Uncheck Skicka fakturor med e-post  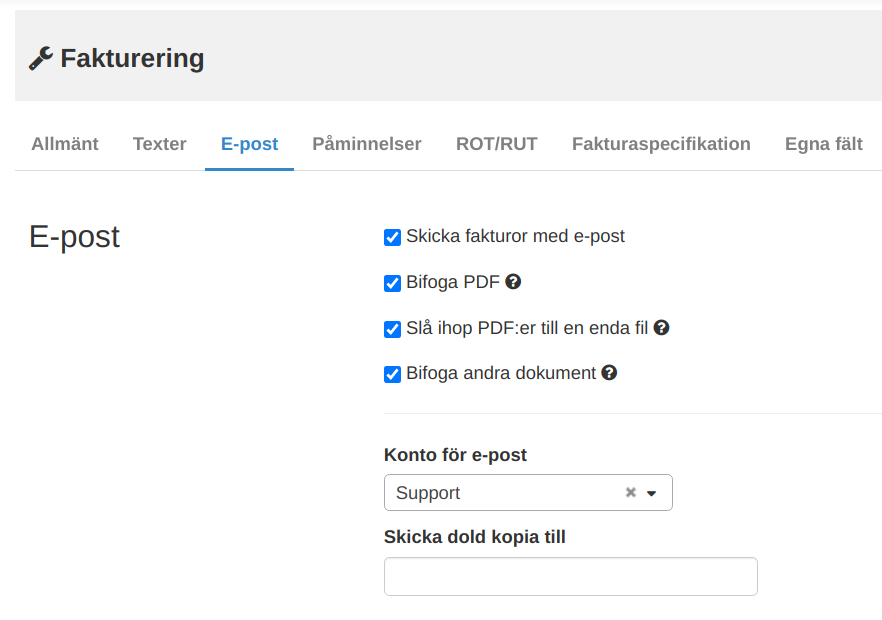tap(392, 237)
